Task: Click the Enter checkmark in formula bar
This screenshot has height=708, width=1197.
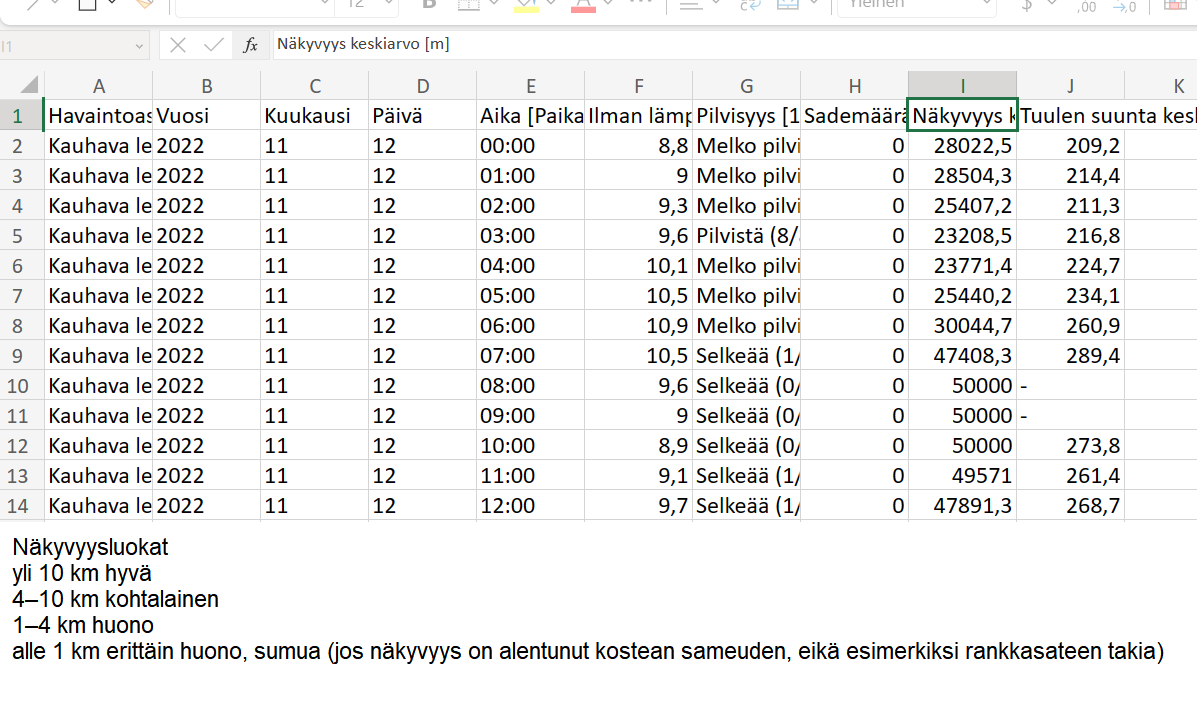Action: point(214,45)
